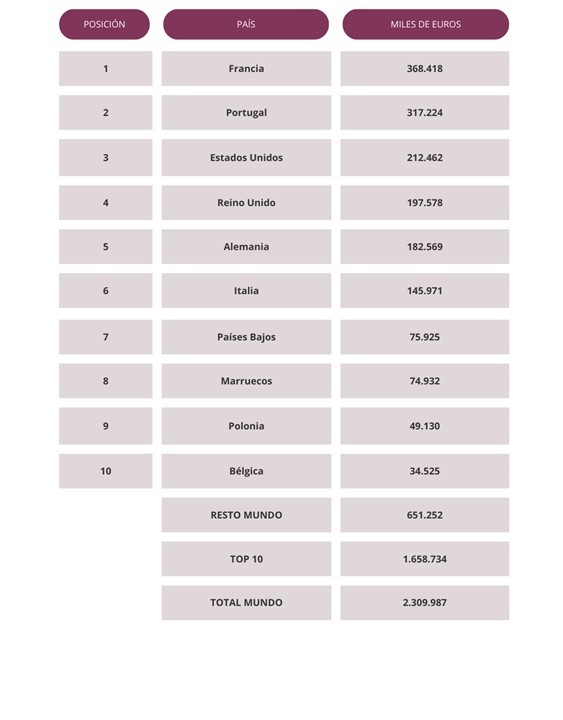Click the Francia country cell
The image size is (563, 720).
click(x=246, y=68)
